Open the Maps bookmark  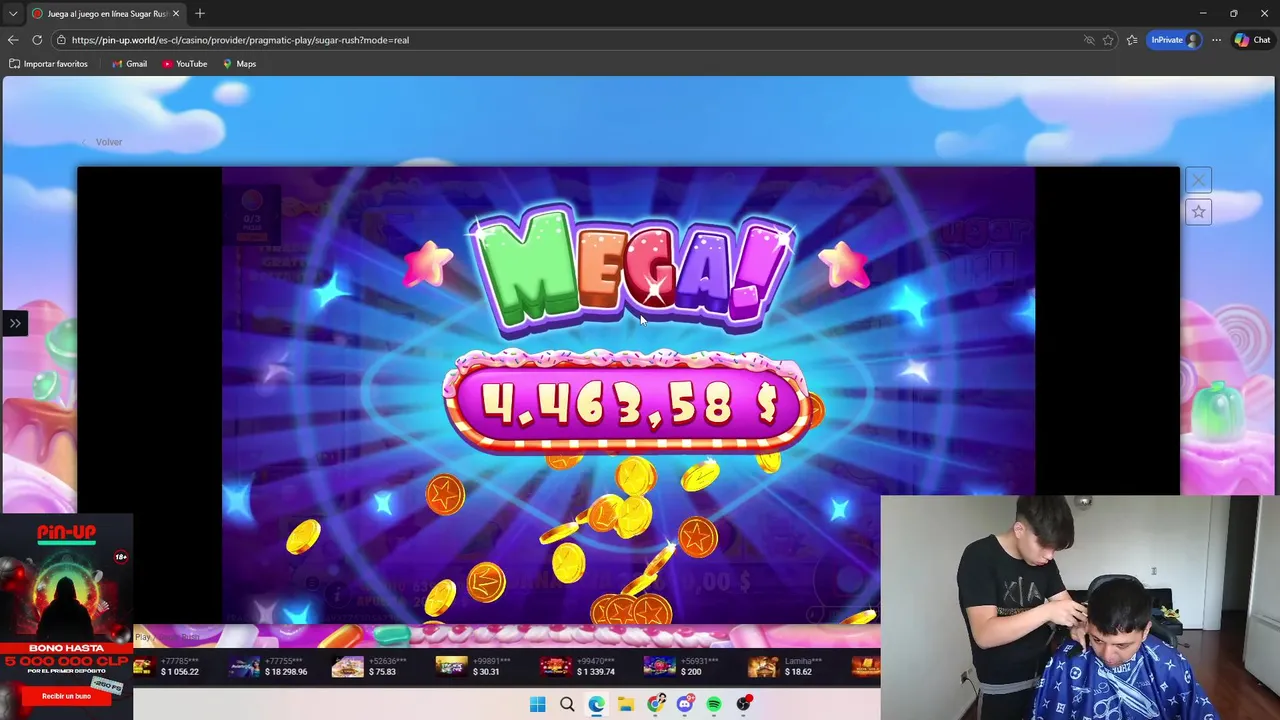coord(240,64)
